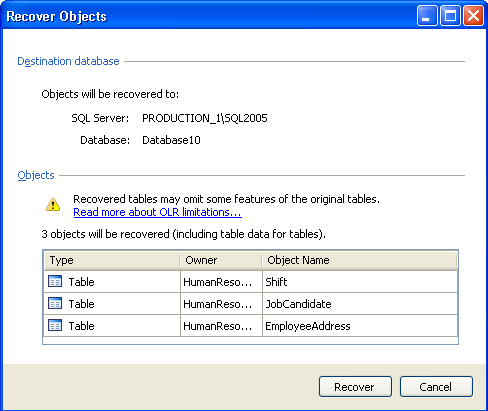The image size is (488, 411).
Task: Click the Table type text in EmployeeAddress row
Action: (81, 326)
